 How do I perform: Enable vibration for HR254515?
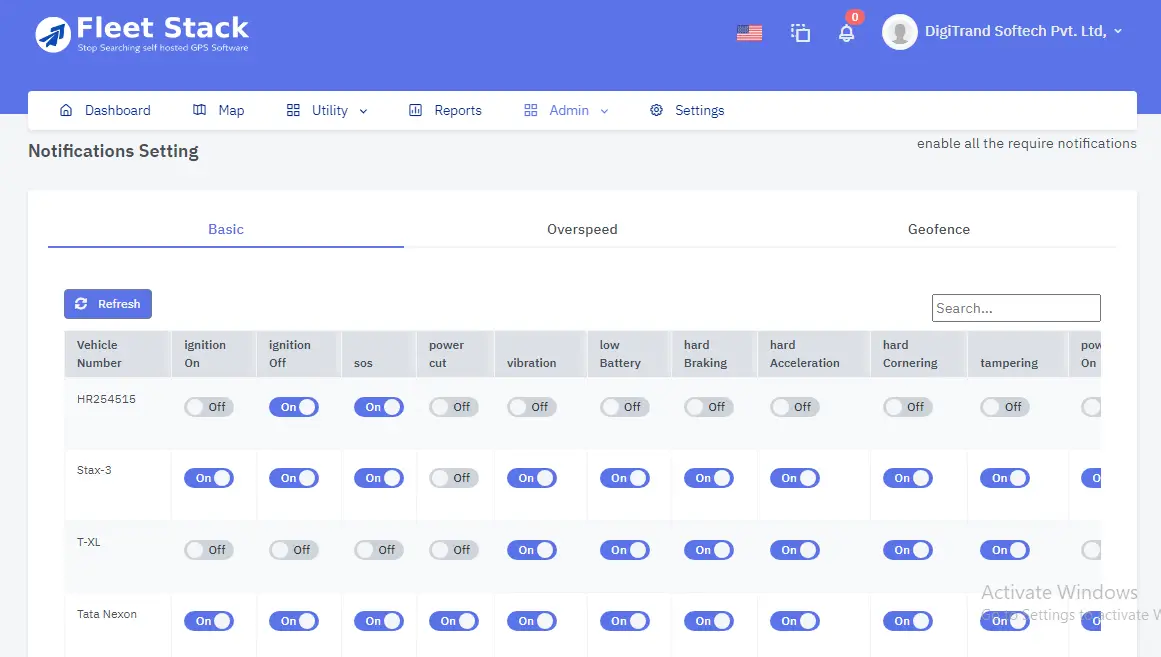pyautogui.click(x=532, y=407)
